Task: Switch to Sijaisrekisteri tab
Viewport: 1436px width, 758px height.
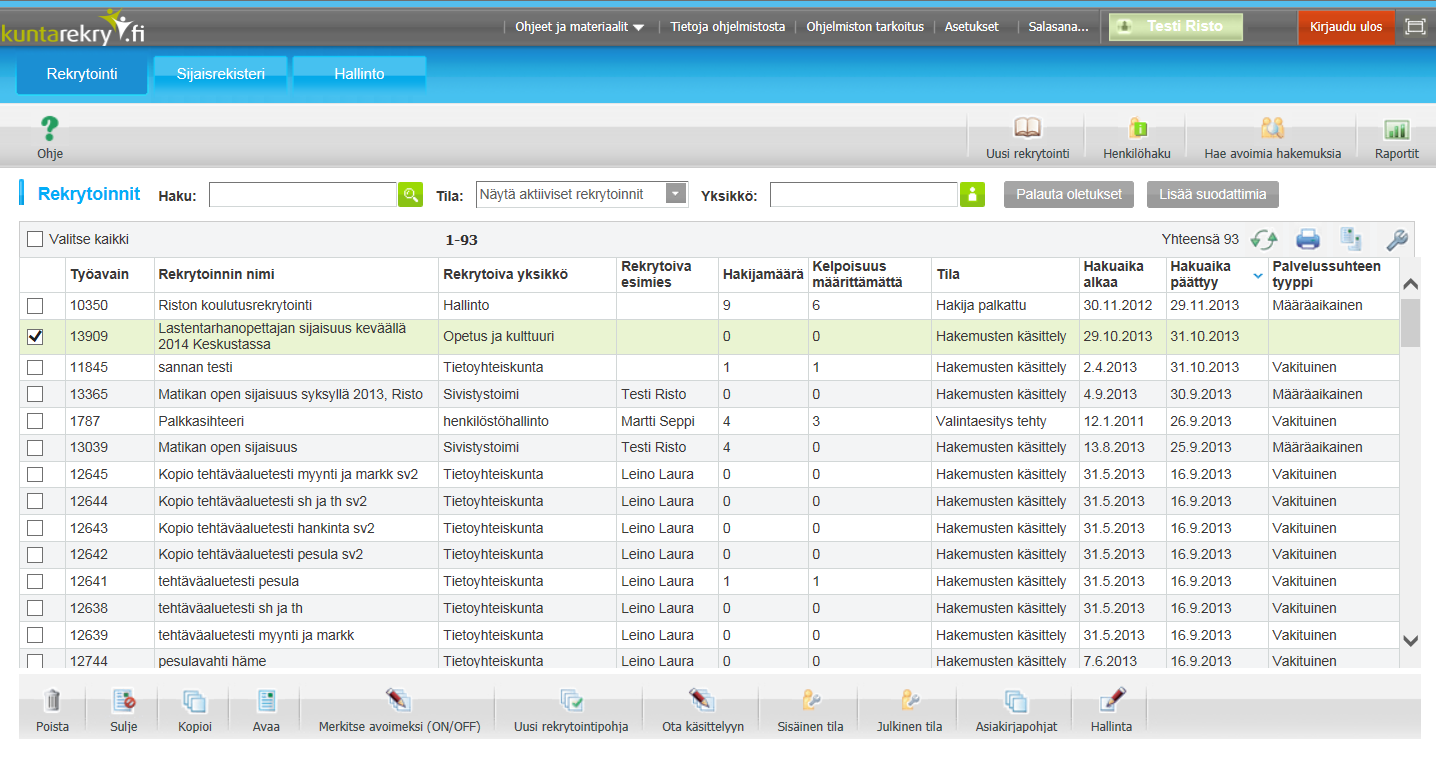Action: 221,74
